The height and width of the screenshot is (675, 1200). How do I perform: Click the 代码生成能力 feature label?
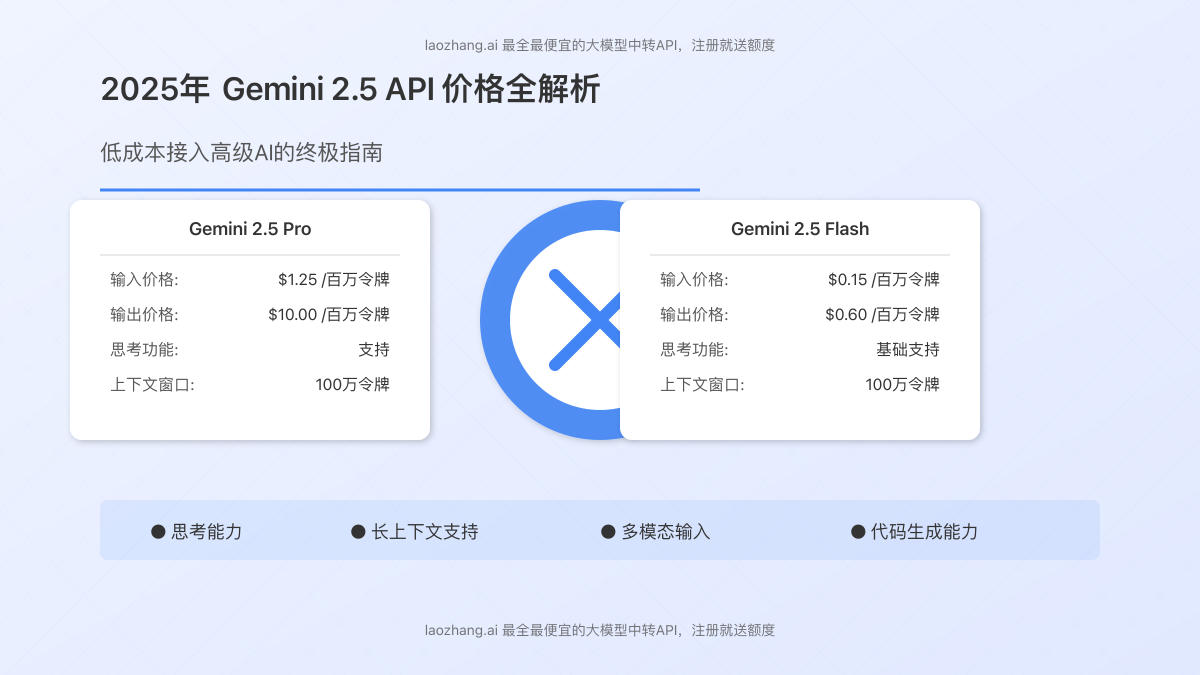tap(925, 532)
